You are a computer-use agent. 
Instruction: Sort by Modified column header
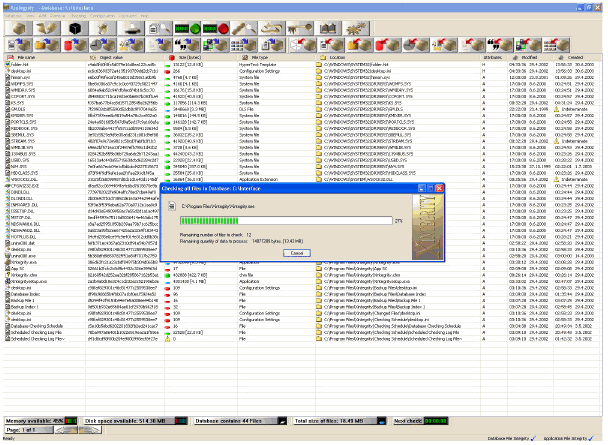pos(530,57)
